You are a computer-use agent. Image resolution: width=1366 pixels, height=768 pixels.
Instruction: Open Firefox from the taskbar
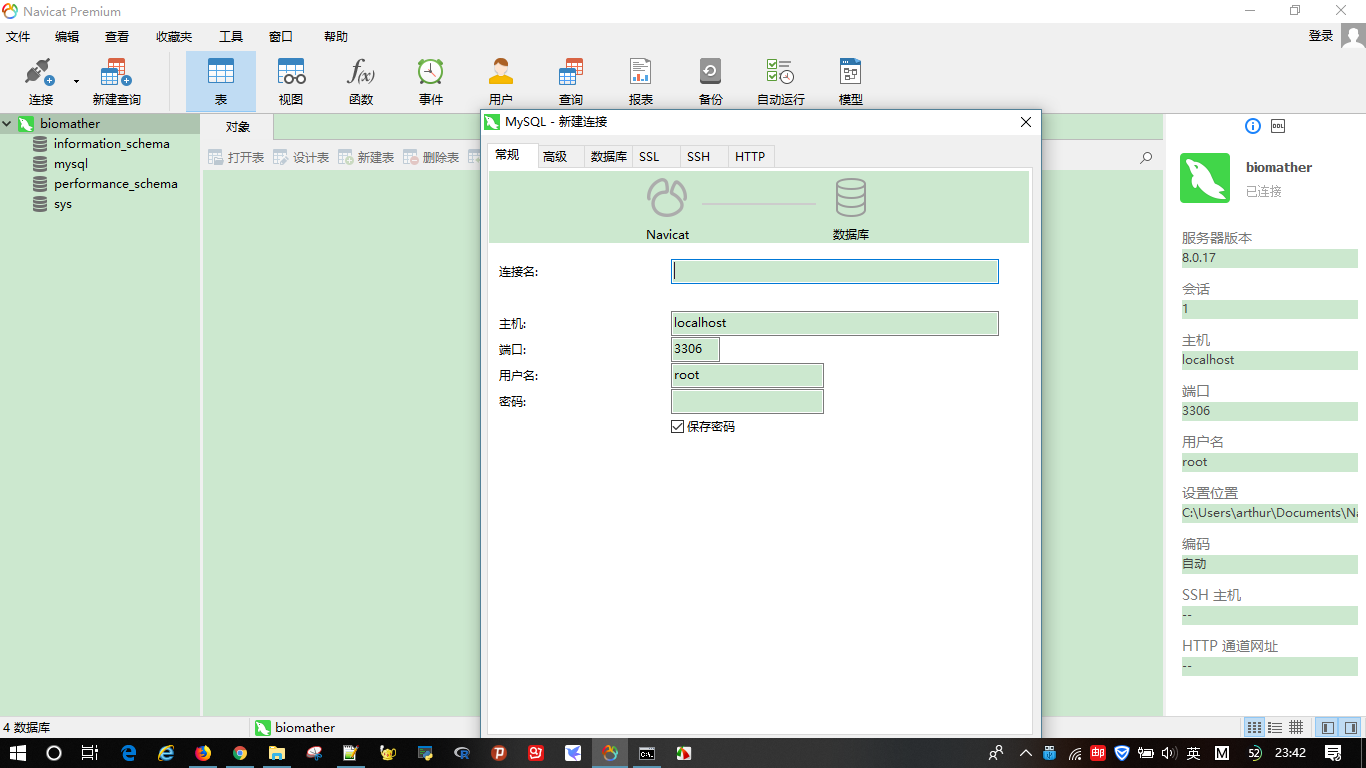pos(203,753)
